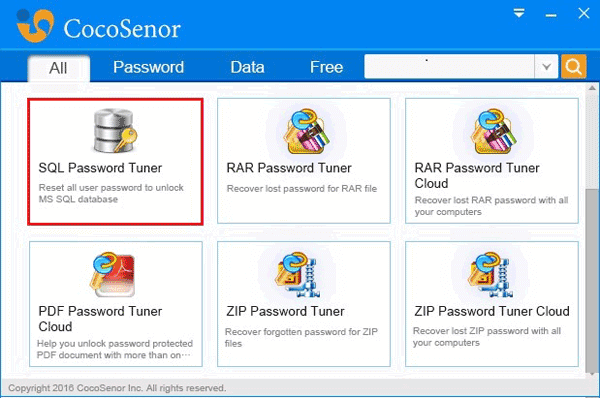Expand the search box dropdown arrow
The height and width of the screenshot is (398, 600).
[546, 67]
